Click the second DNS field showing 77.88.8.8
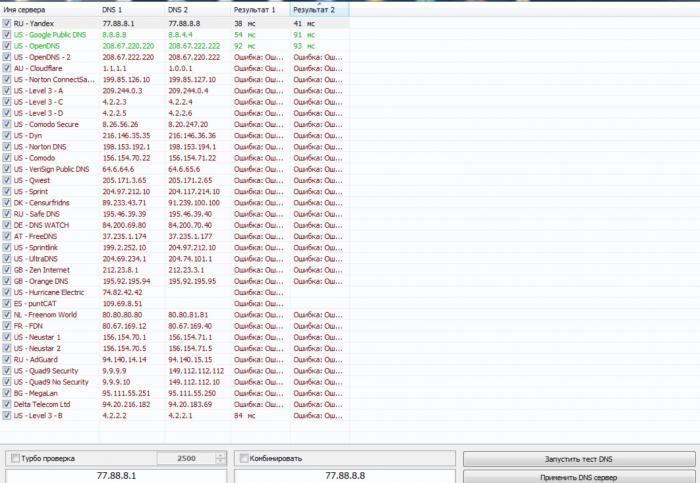This screenshot has width=700, height=483. pos(345,476)
